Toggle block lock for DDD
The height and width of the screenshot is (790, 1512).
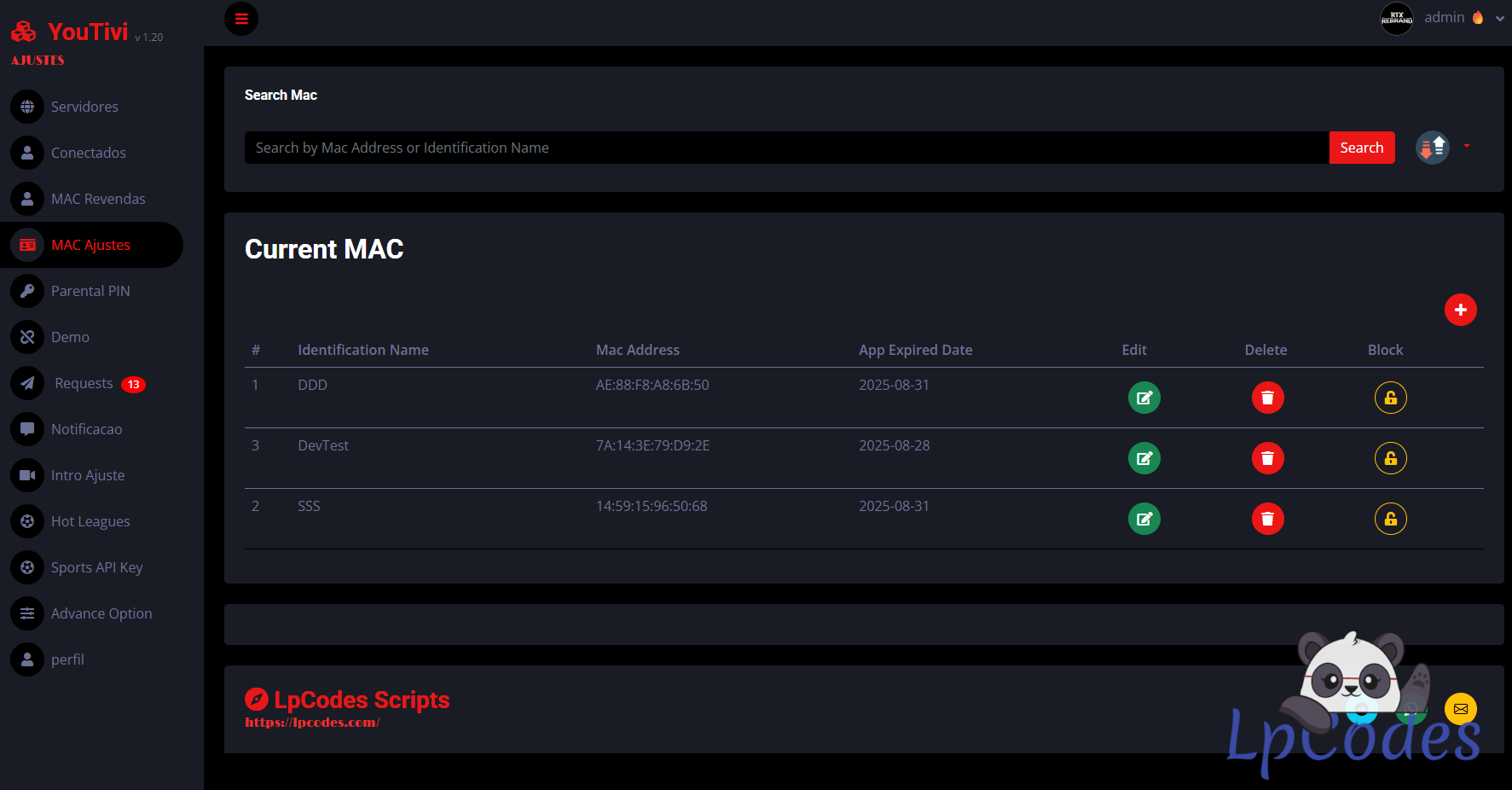click(x=1390, y=398)
